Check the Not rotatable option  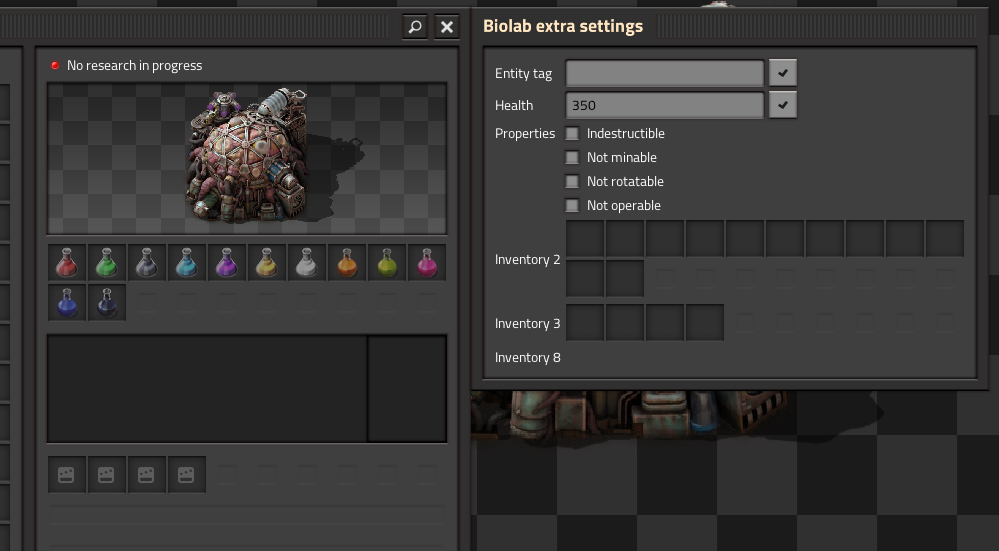coord(572,182)
